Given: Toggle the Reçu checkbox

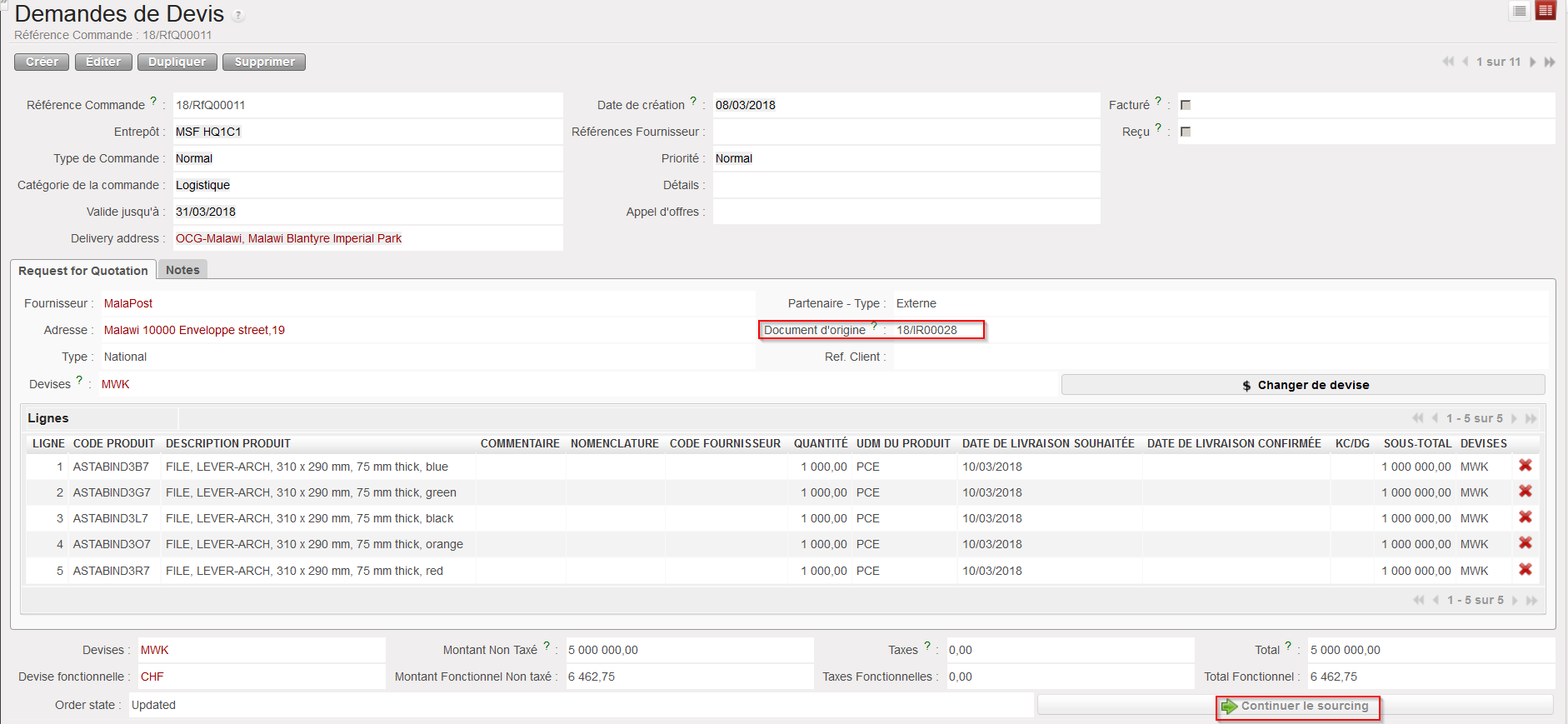Looking at the screenshot, I should (1186, 132).
